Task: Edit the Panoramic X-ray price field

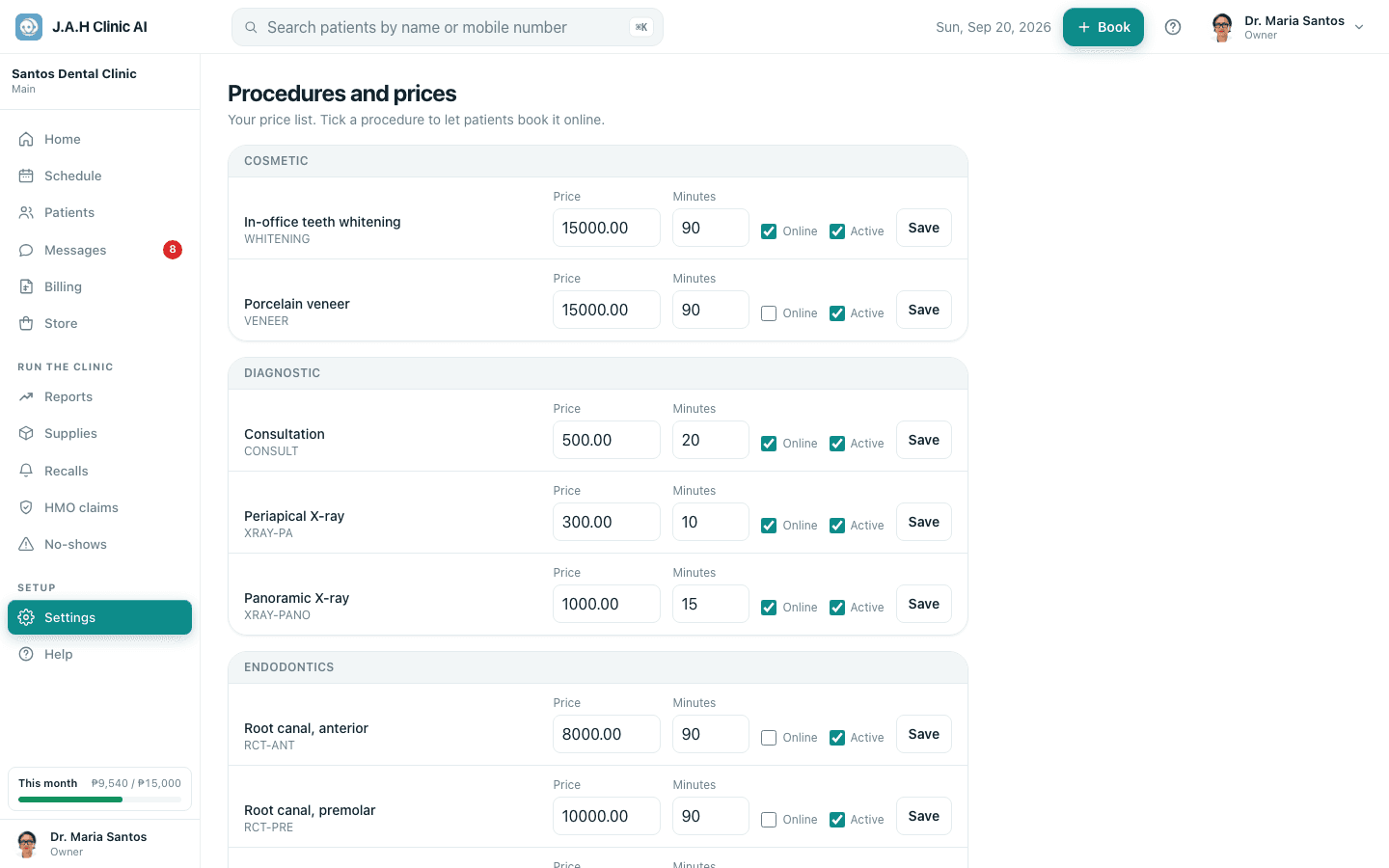Action: point(607,604)
